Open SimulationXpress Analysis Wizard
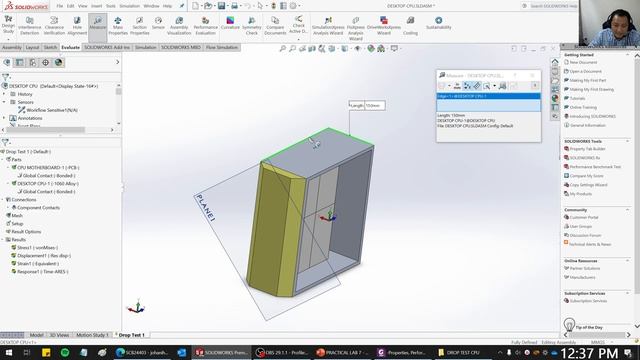The image size is (640, 360). (328, 26)
